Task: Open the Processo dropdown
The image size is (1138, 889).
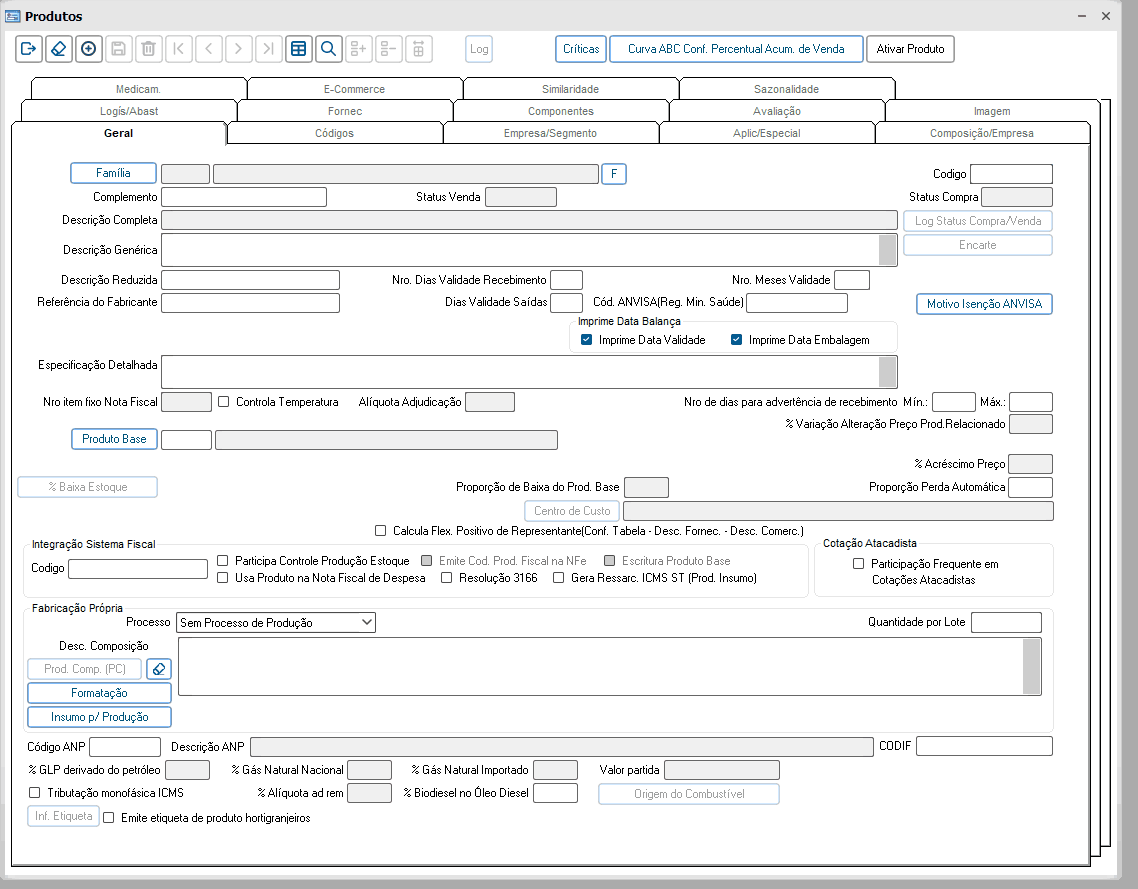Action: (276, 623)
